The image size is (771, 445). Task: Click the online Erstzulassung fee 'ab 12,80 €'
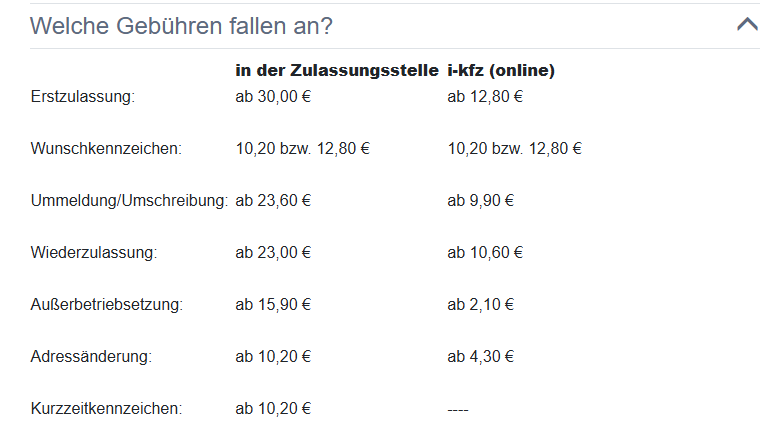(485, 96)
